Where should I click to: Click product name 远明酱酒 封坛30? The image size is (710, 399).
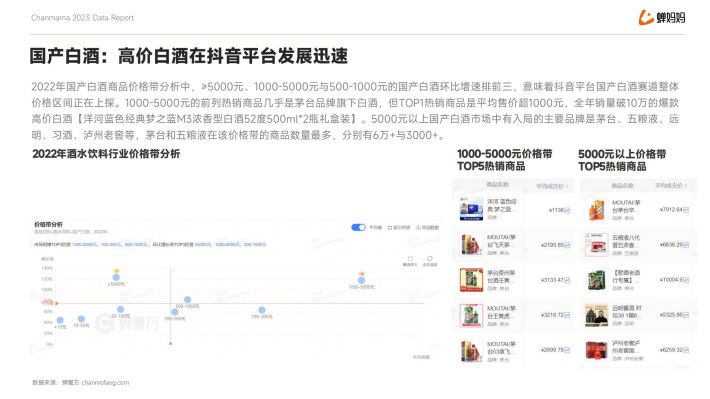coord(627,312)
